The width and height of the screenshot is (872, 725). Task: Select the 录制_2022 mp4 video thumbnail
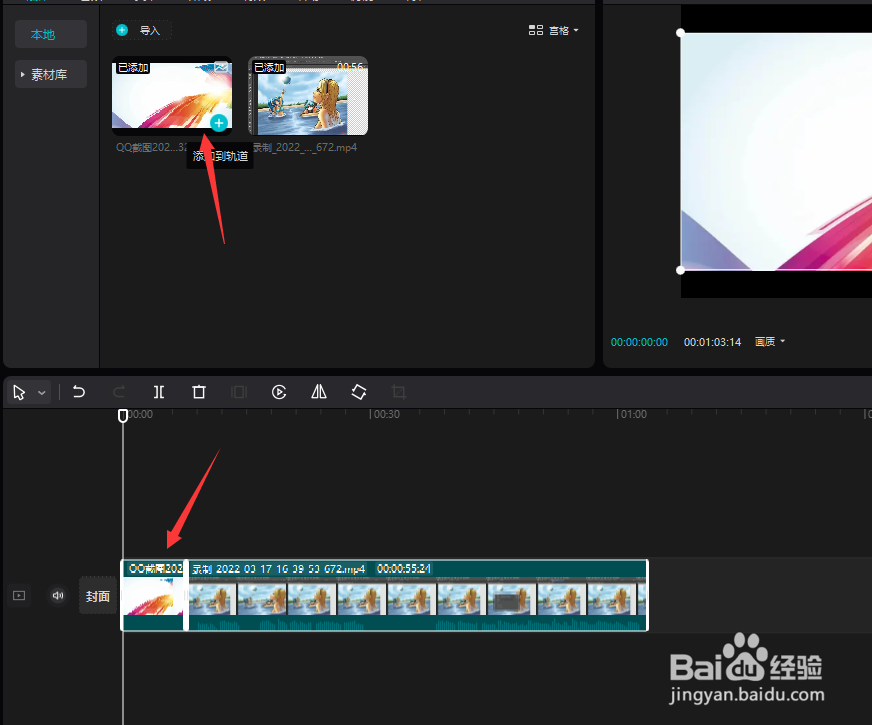tap(308, 96)
